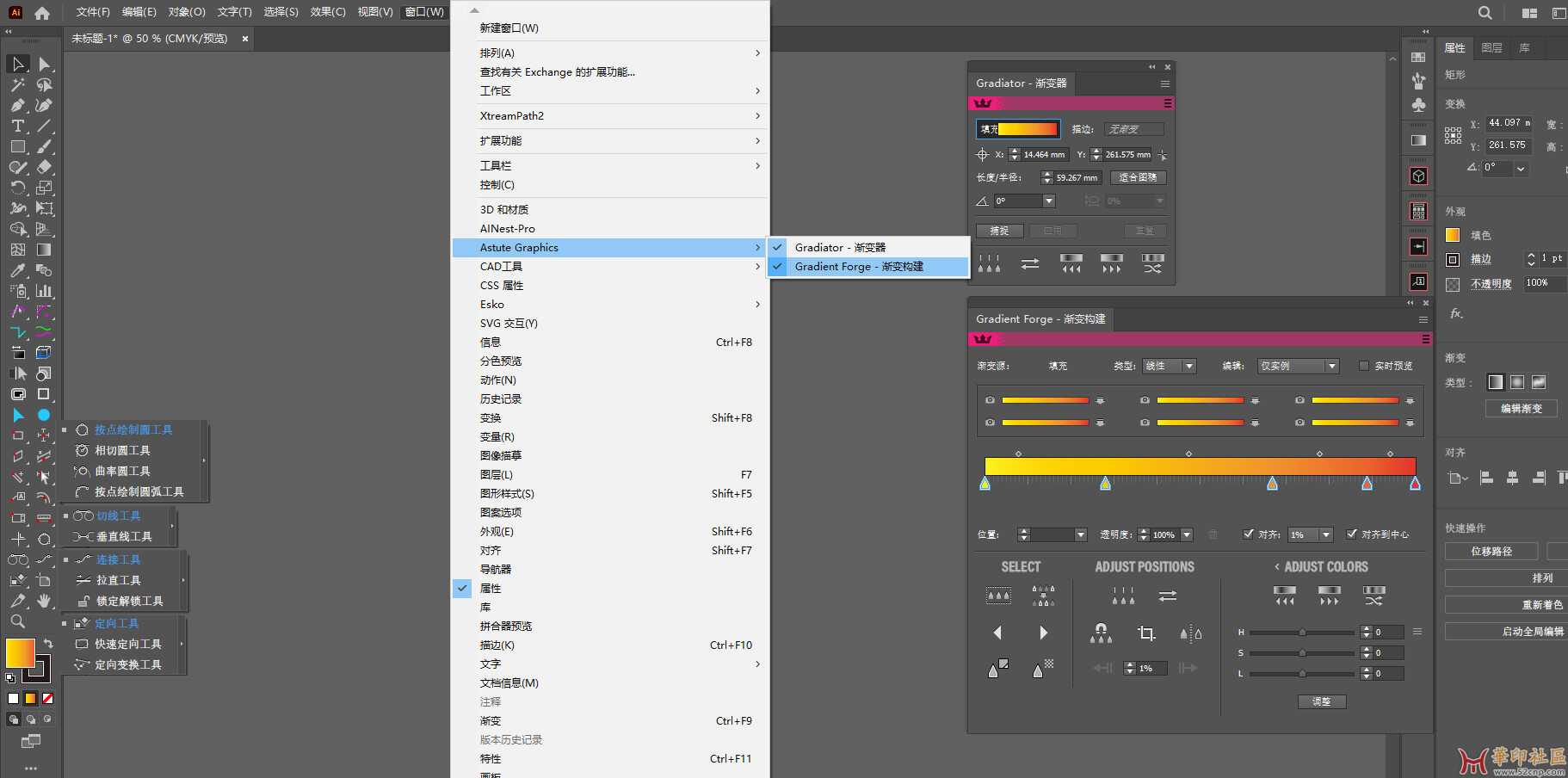Choose 图层(L) from the Window menu
Screen dimensions: 1568x778
tap(610, 475)
